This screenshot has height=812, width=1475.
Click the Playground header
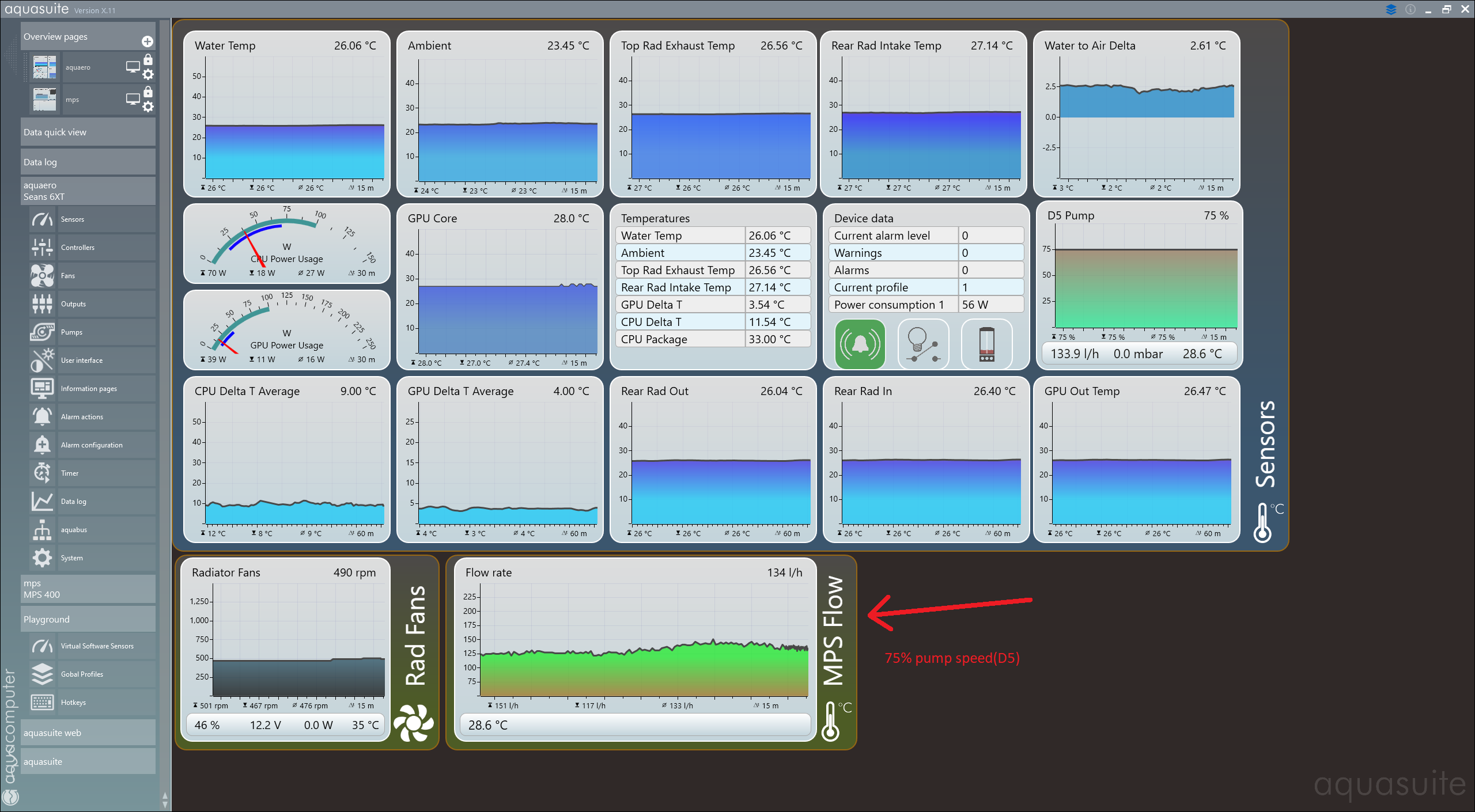tap(88, 620)
